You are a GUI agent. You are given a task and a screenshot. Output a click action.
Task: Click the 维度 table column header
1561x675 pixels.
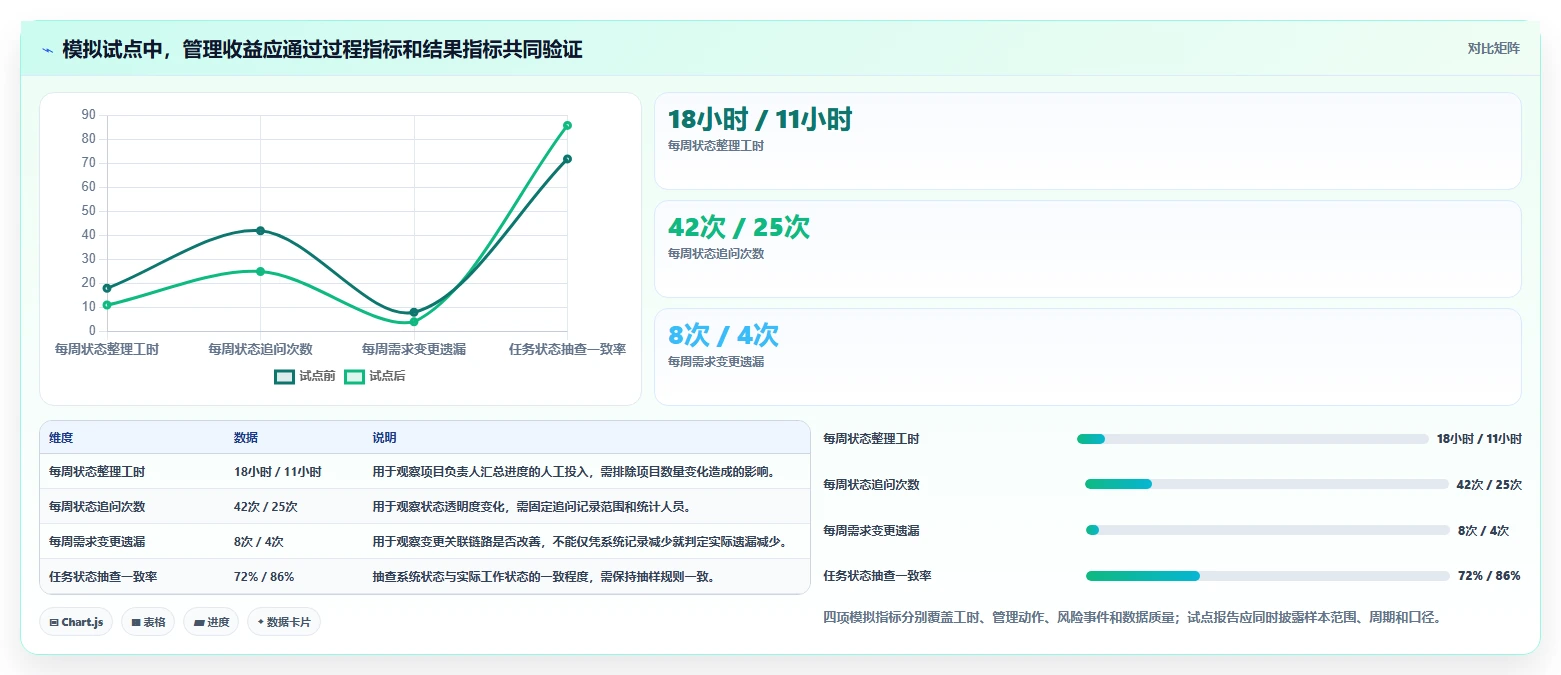tap(61, 438)
